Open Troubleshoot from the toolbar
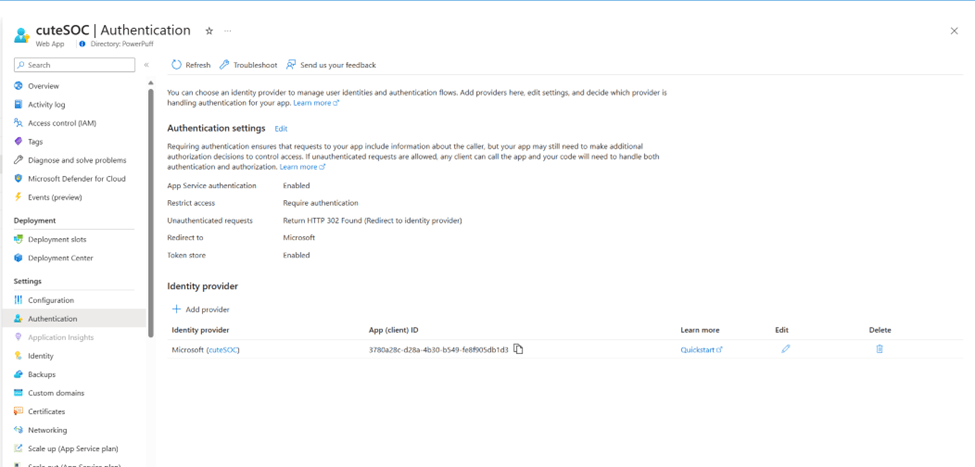Screen dimensions: 975x467 [248, 65]
